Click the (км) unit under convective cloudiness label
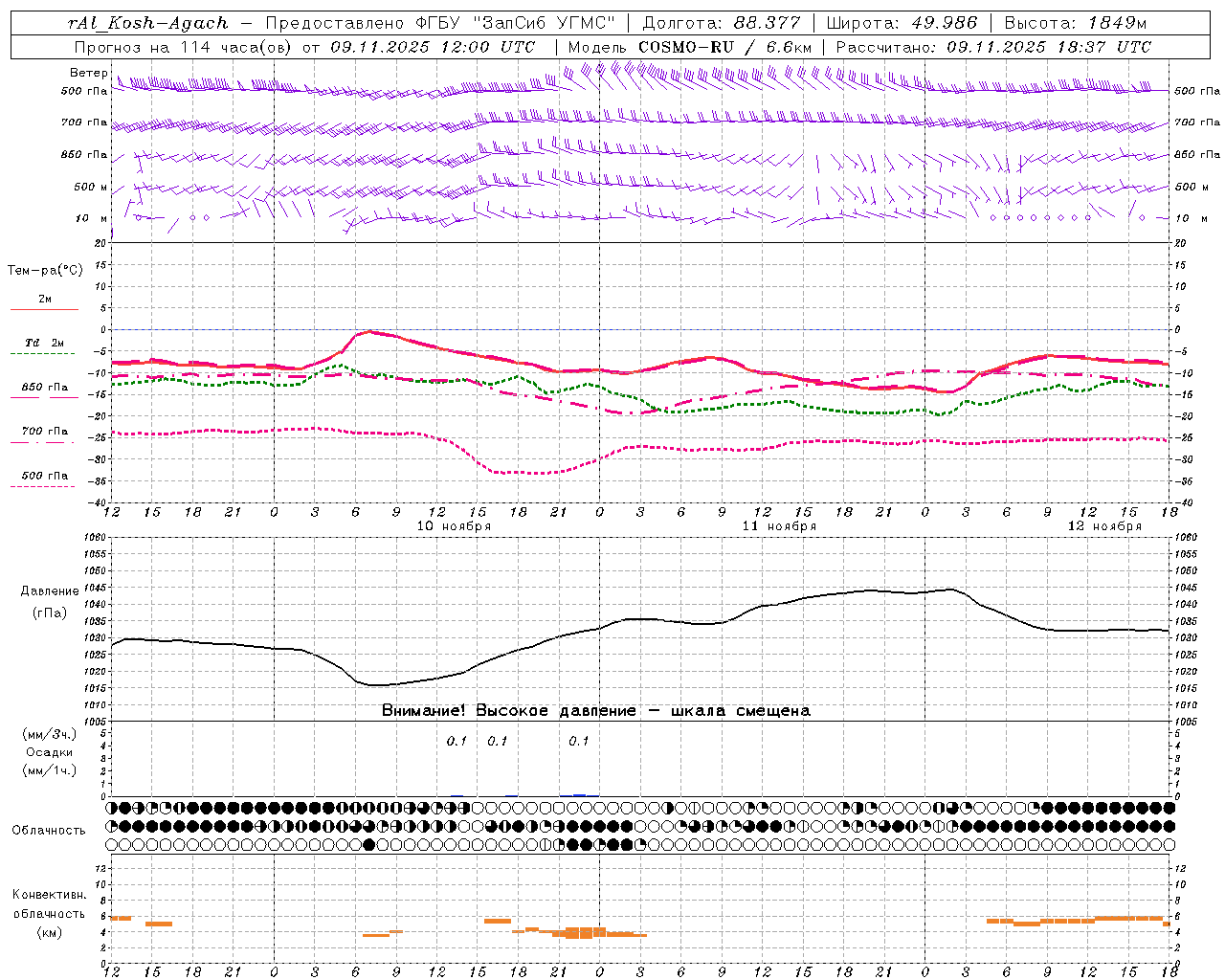 click(x=50, y=932)
